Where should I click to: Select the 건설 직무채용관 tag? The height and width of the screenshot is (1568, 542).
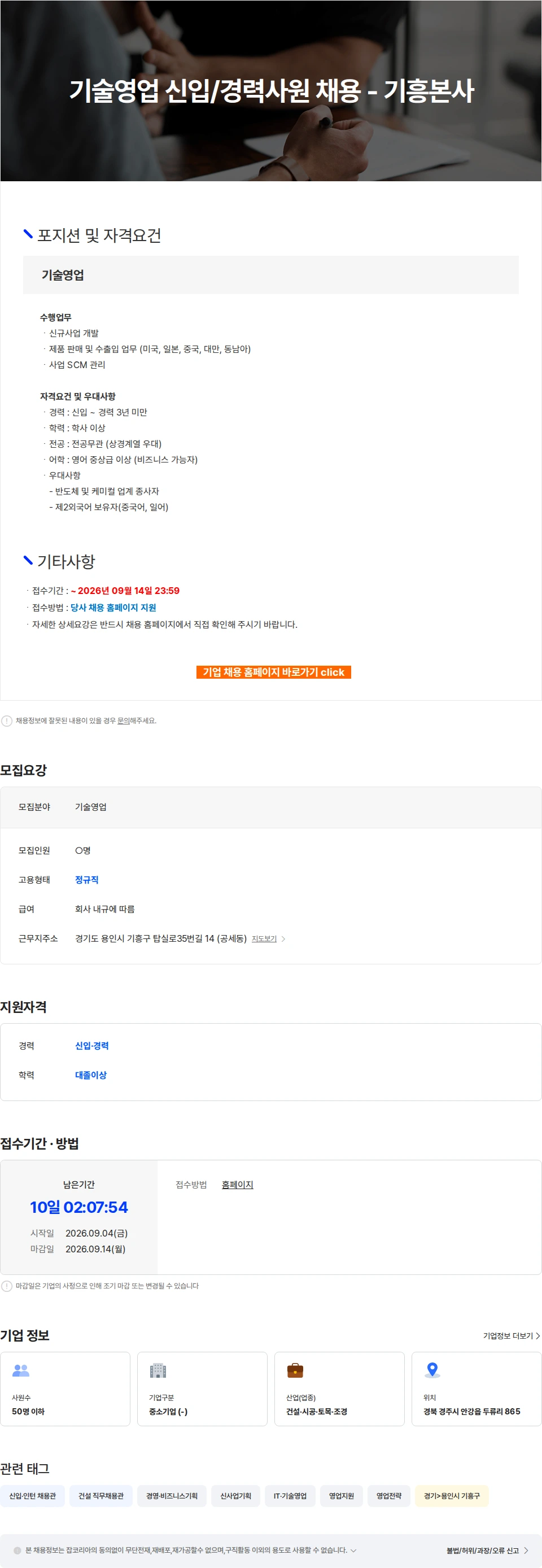coord(101,1496)
